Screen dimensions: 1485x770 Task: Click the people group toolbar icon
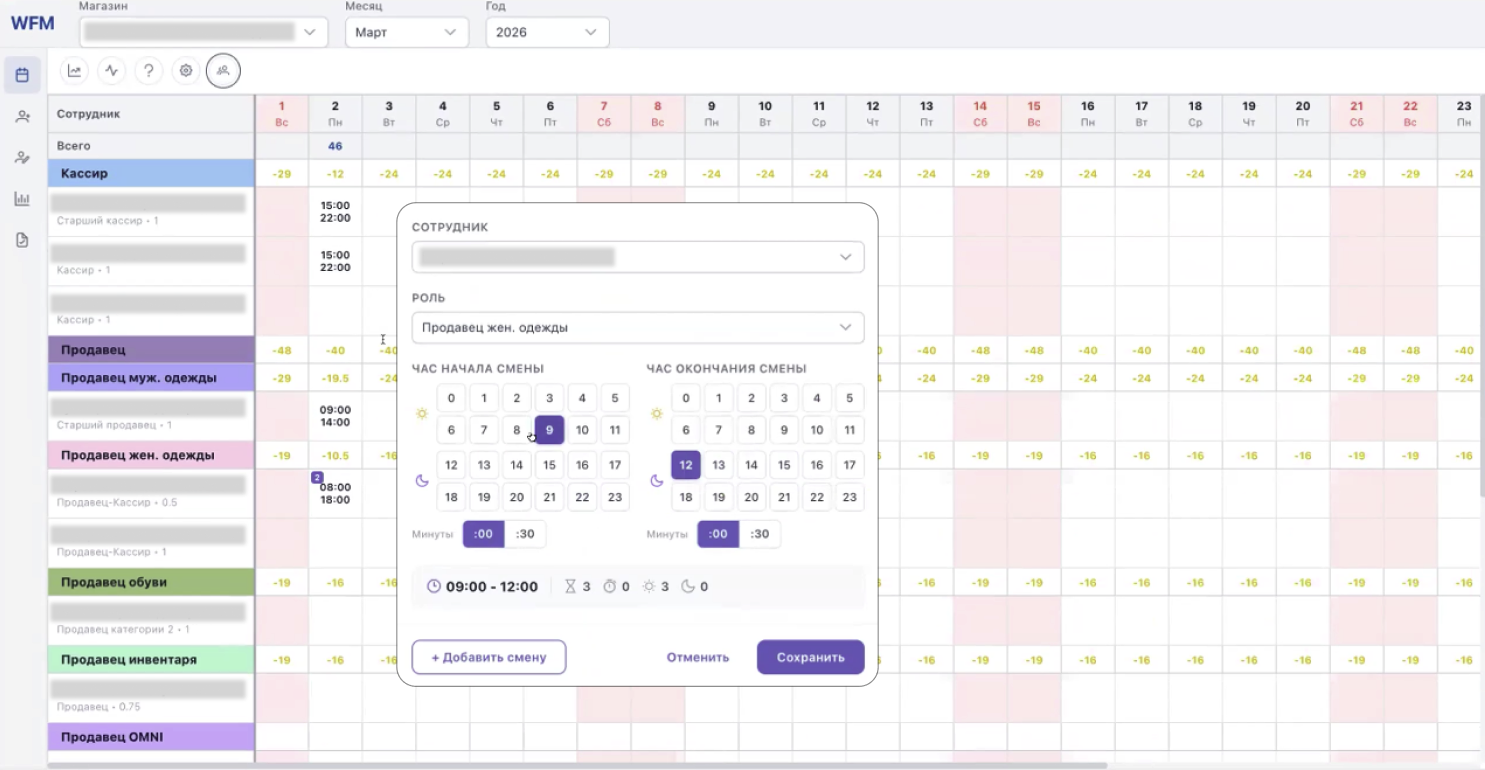coord(223,71)
